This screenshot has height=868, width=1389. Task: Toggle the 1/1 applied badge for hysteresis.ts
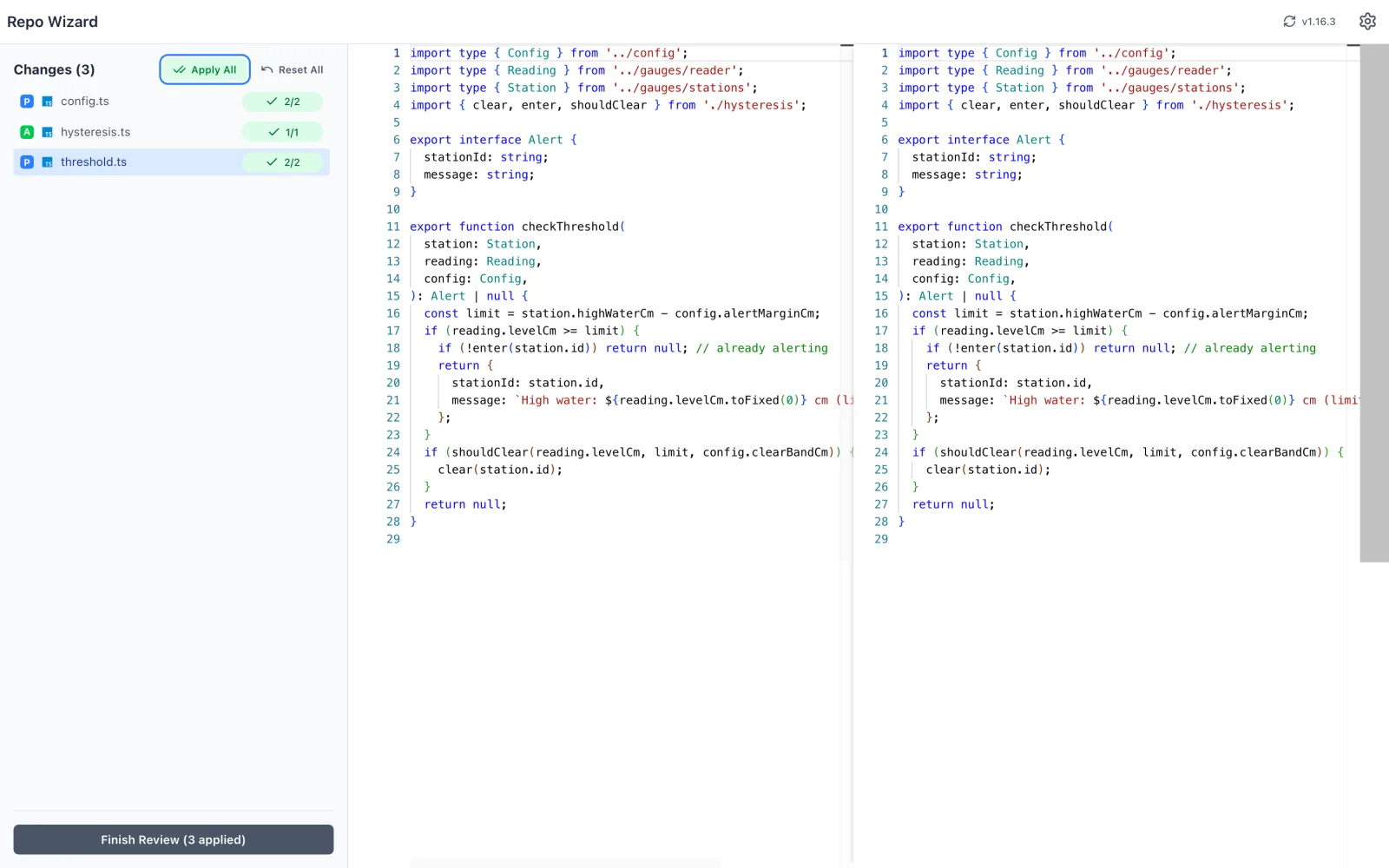pyautogui.click(x=282, y=132)
